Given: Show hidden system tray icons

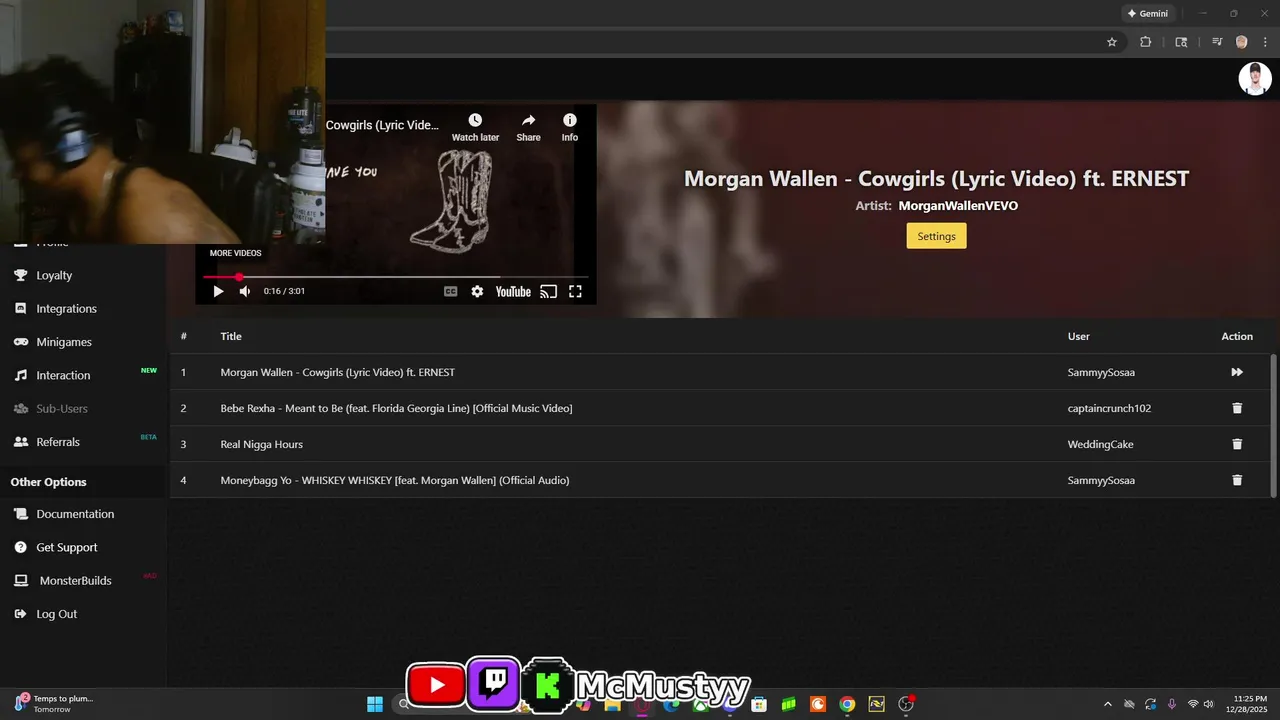Looking at the screenshot, I should point(1107,704).
